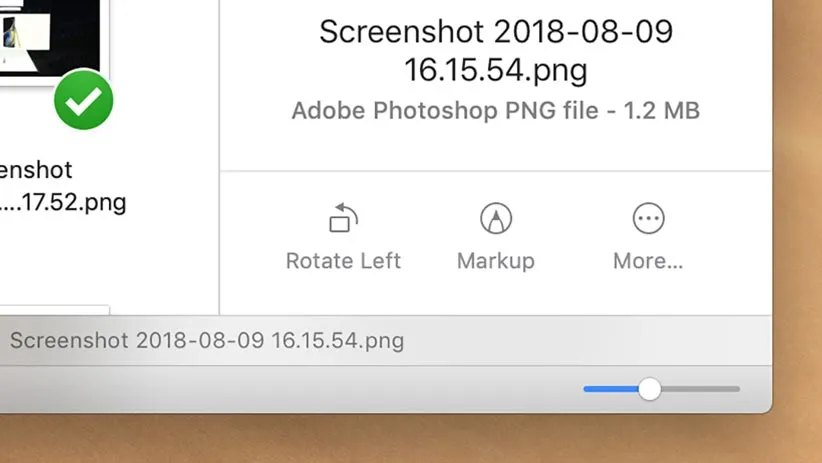Select the file name ending in 17.52.png
822x463 pixels.
pyautogui.click(x=62, y=202)
